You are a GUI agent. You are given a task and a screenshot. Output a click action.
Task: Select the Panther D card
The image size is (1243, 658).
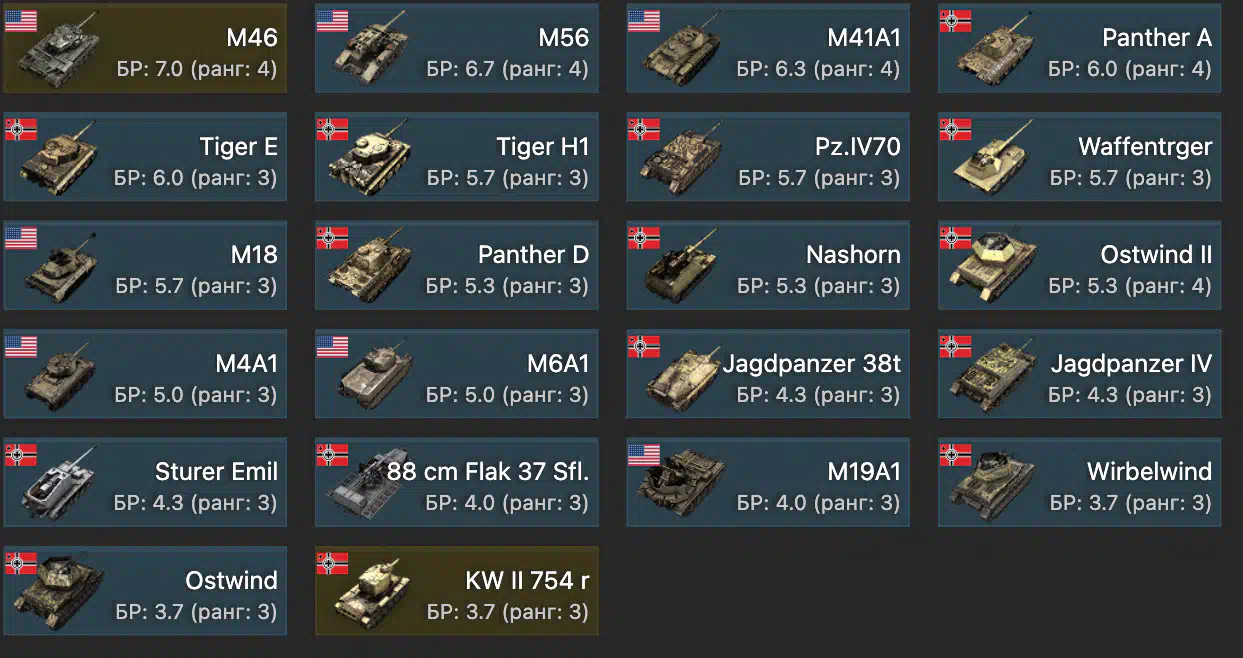[x=456, y=265]
